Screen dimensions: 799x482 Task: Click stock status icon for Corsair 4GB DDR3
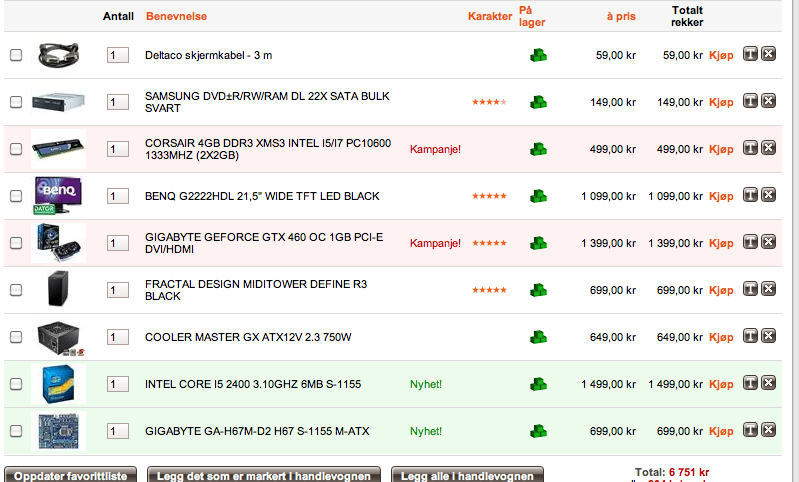[x=538, y=149]
